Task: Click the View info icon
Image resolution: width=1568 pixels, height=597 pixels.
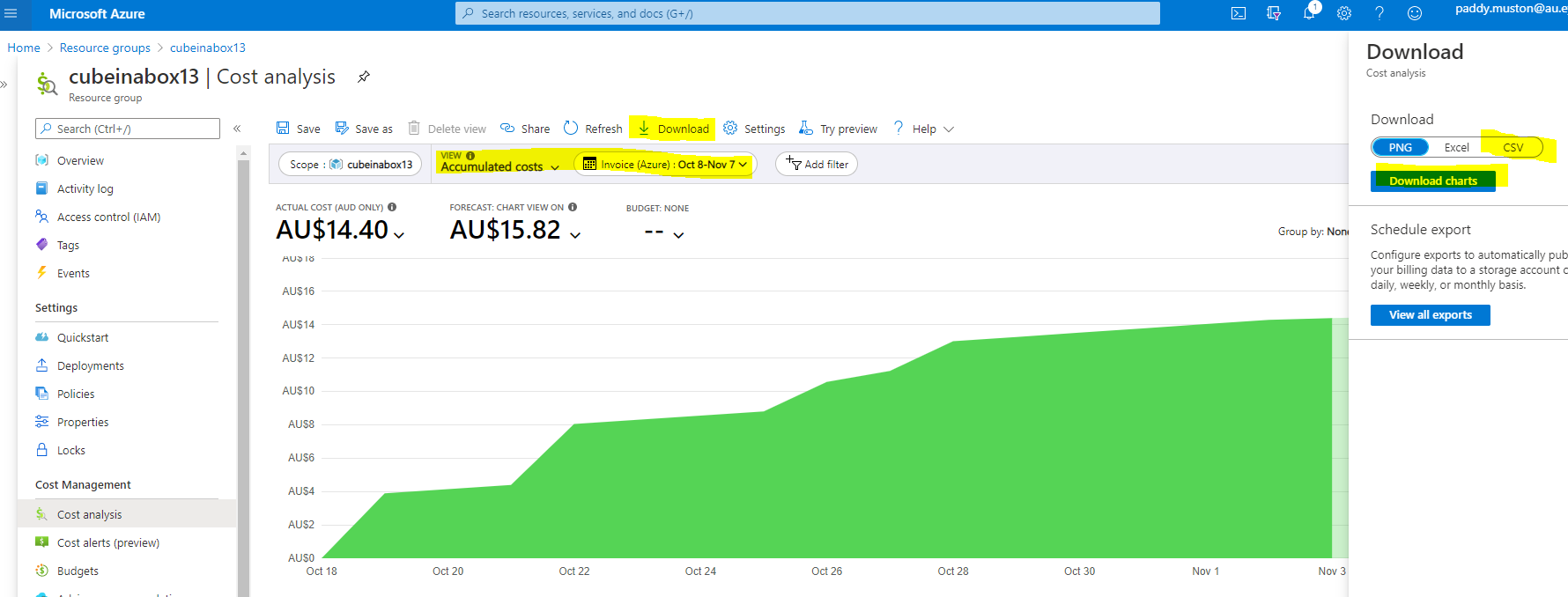Action: click(x=470, y=156)
